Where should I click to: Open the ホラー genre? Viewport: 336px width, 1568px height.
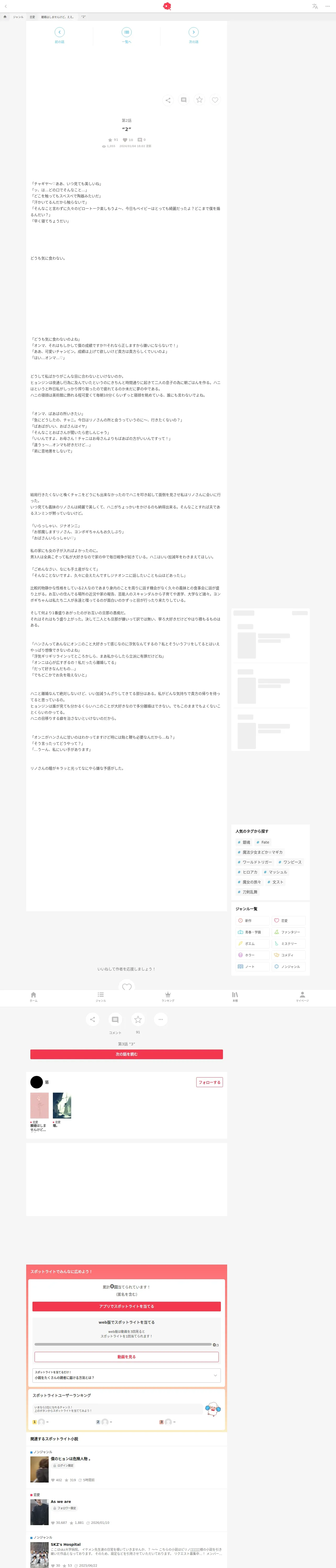pyautogui.click(x=253, y=955)
